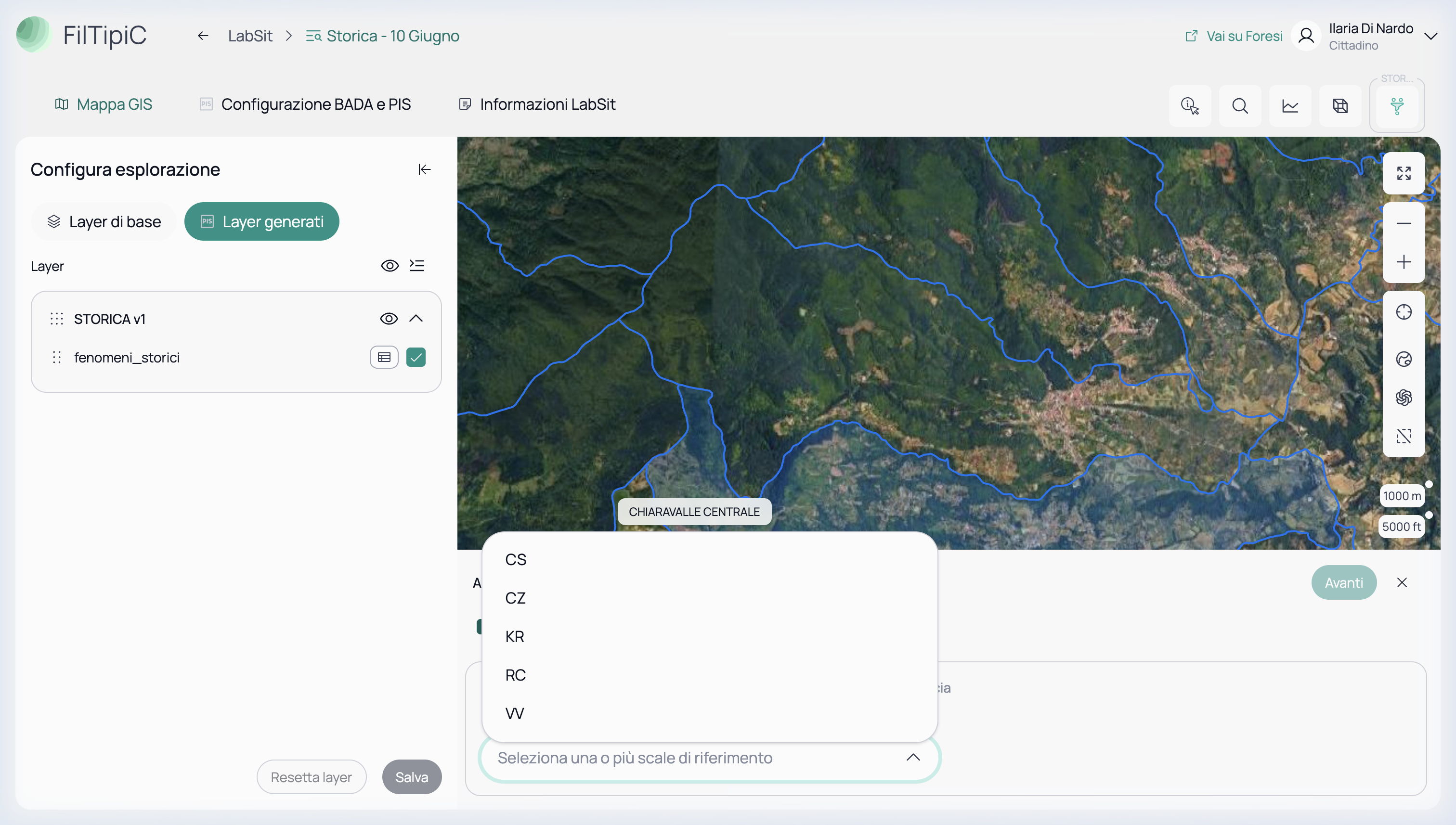Grab the STORICA v1 drag handle
Screen dimensions: 1456x825
point(57,319)
